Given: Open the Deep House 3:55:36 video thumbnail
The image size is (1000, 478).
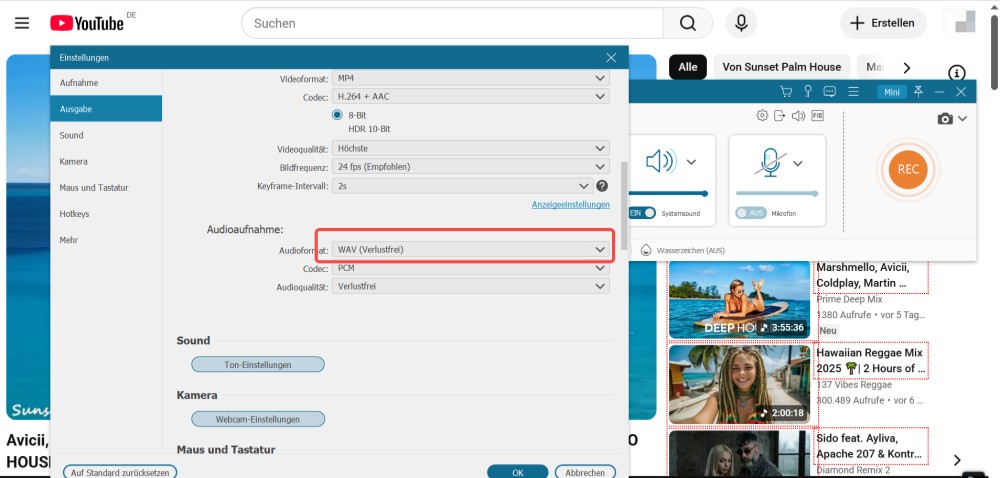Looking at the screenshot, I should [x=739, y=300].
